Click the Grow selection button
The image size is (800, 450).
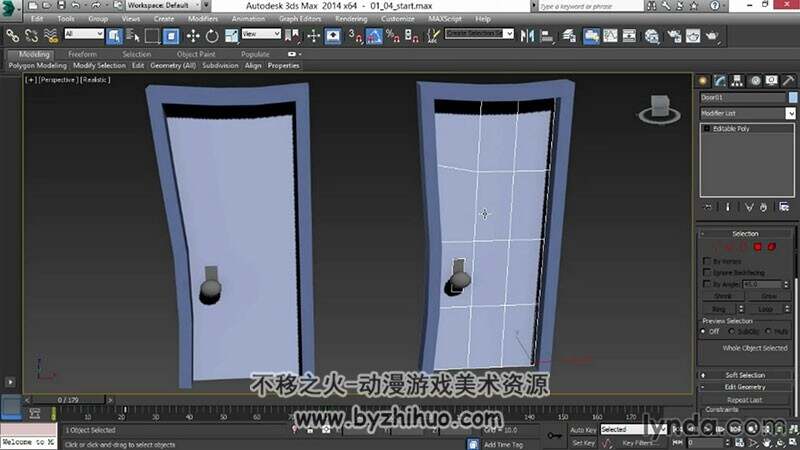768,296
